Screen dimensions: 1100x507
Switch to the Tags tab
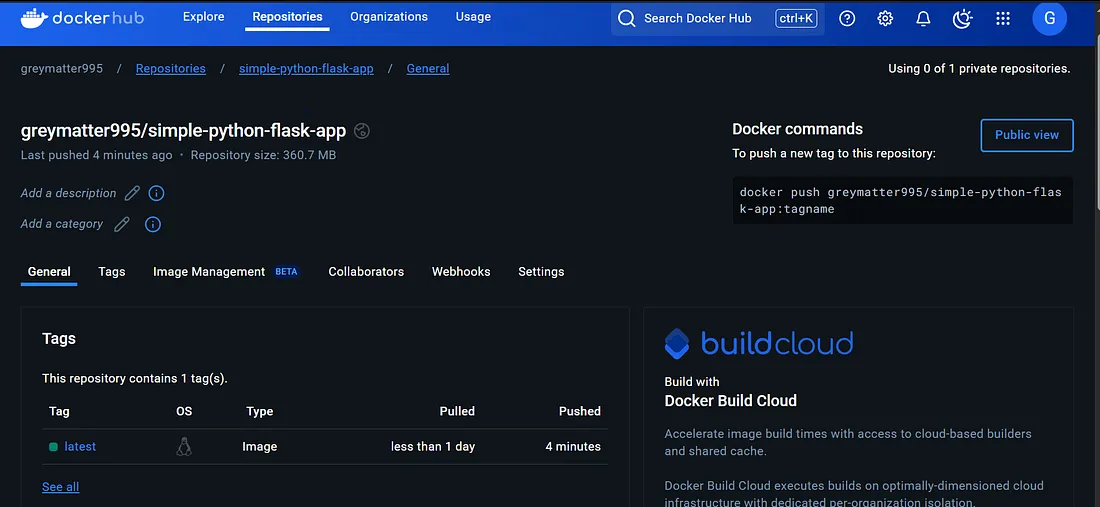pos(112,272)
